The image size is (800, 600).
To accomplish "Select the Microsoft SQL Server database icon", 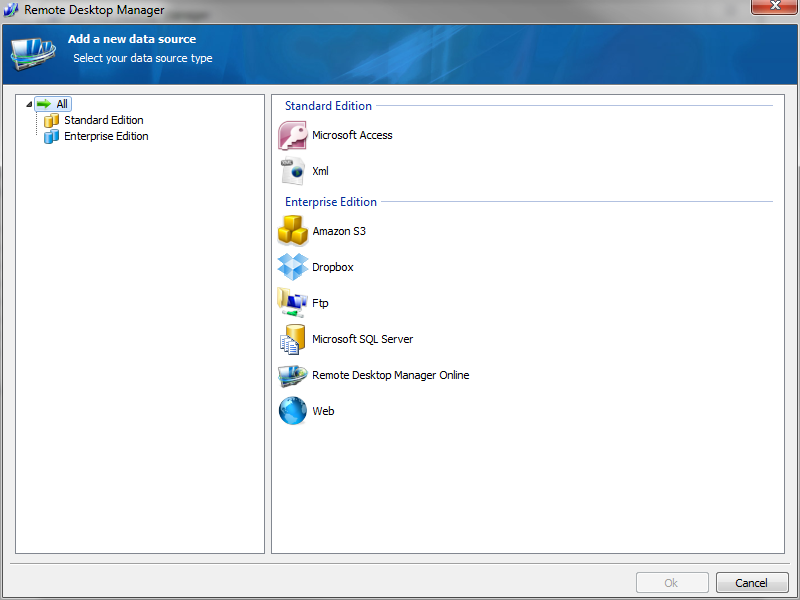I will [x=292, y=339].
